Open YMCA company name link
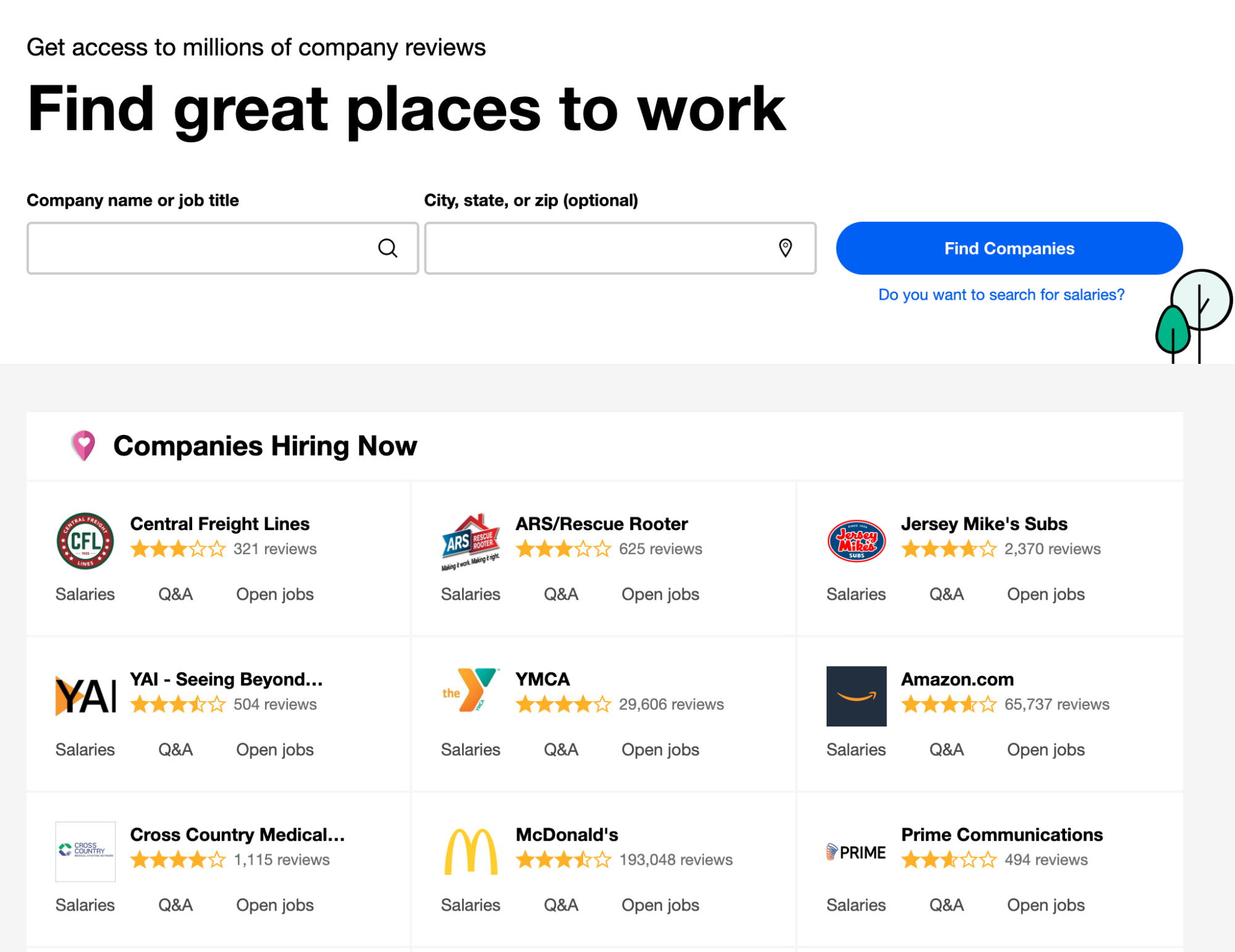1235x952 pixels. 542,680
